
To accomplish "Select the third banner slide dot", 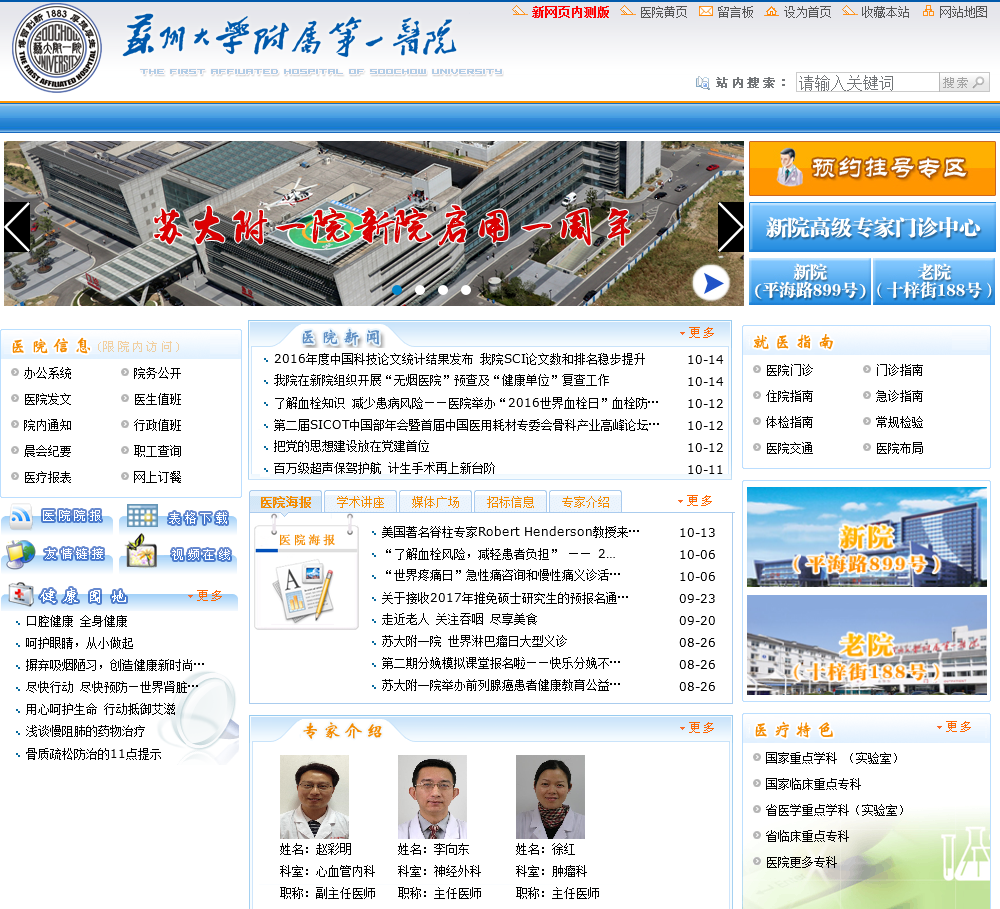I will pos(443,290).
